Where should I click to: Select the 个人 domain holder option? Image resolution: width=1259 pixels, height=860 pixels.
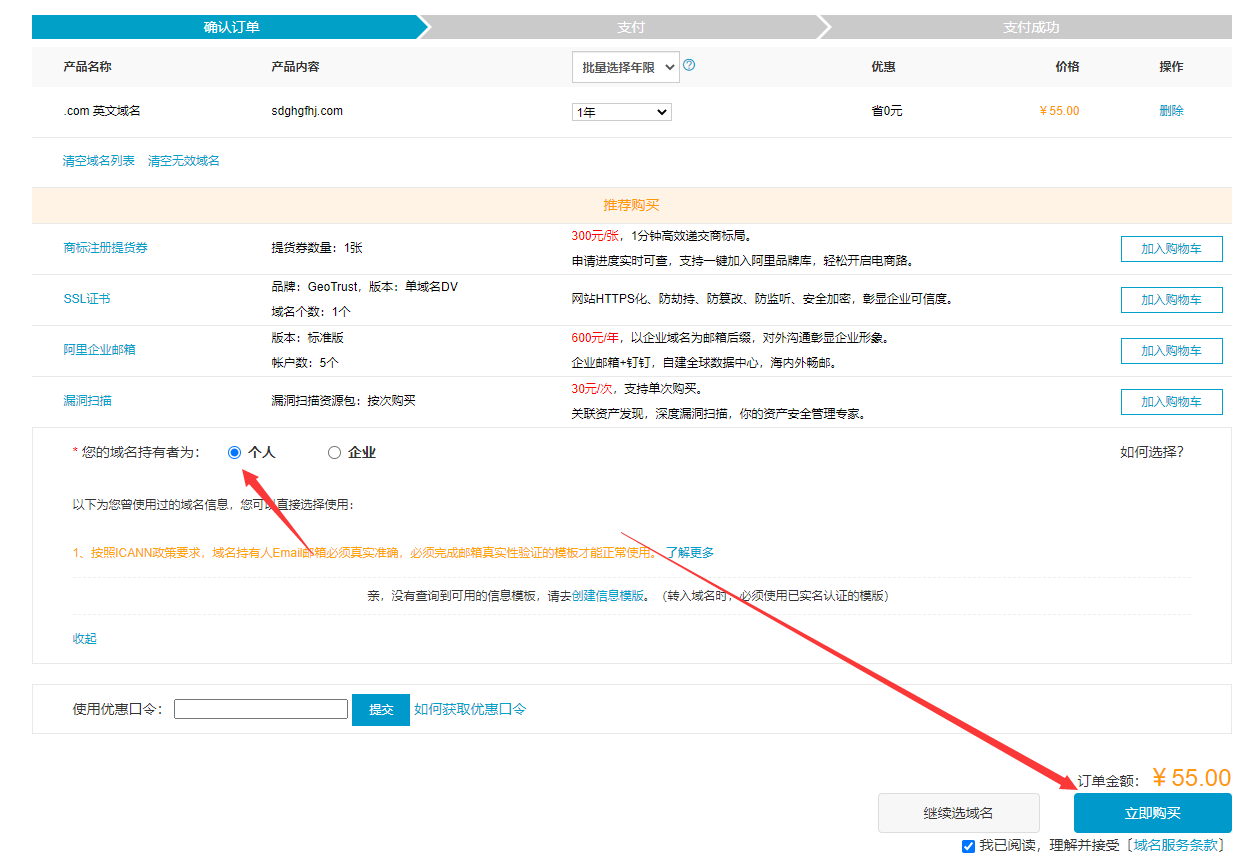point(234,452)
